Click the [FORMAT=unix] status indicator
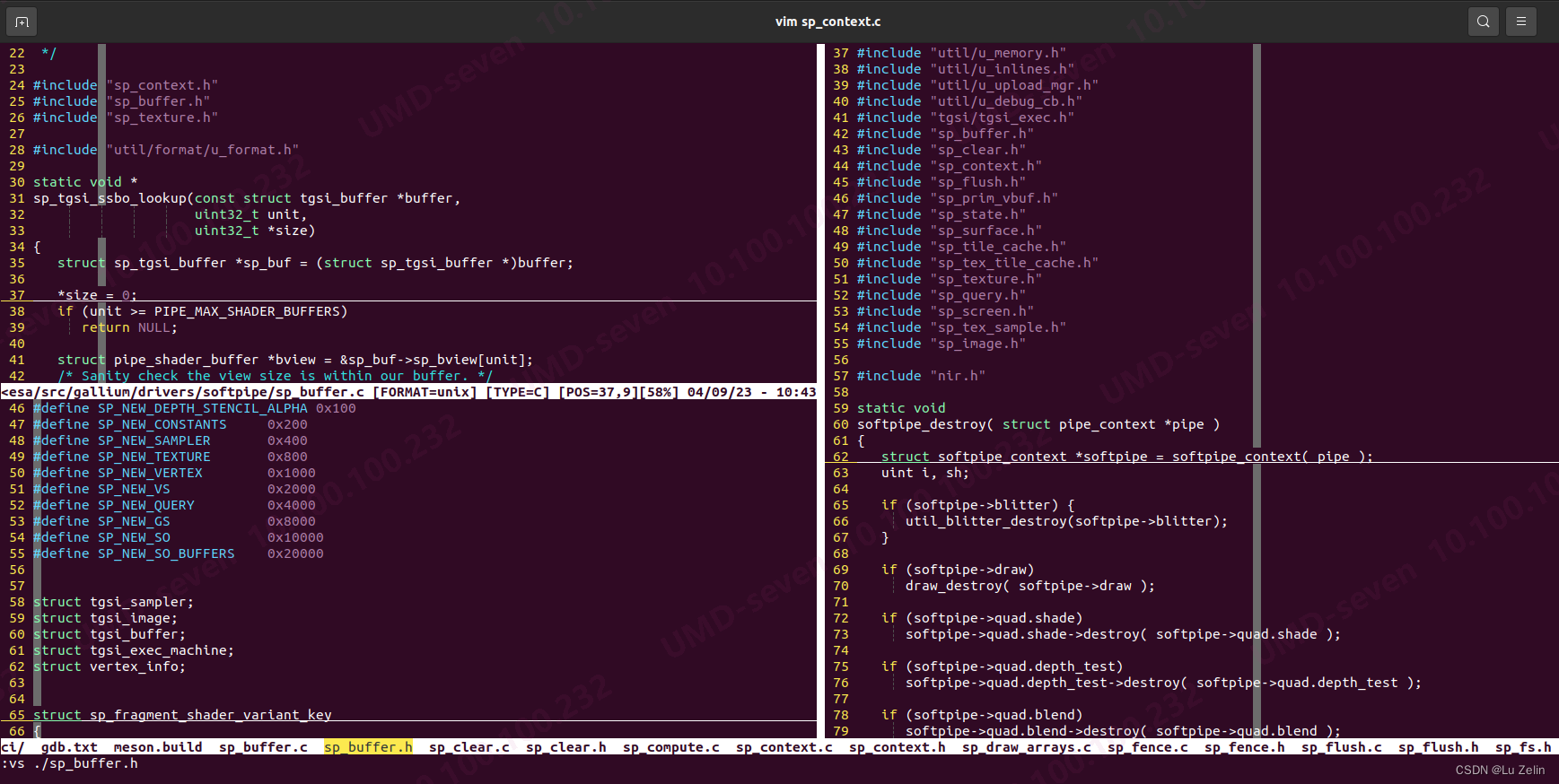Viewport: 1559px width, 784px height. click(425, 392)
